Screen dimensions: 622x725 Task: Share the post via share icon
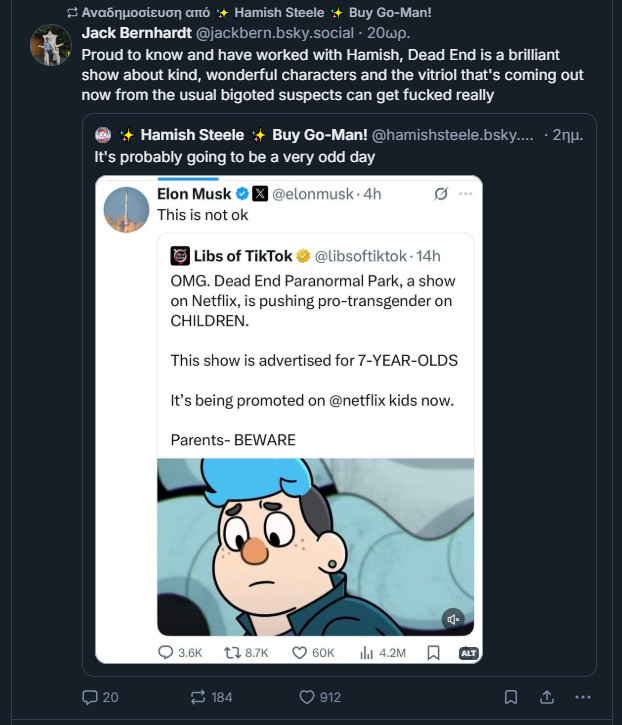(x=547, y=697)
